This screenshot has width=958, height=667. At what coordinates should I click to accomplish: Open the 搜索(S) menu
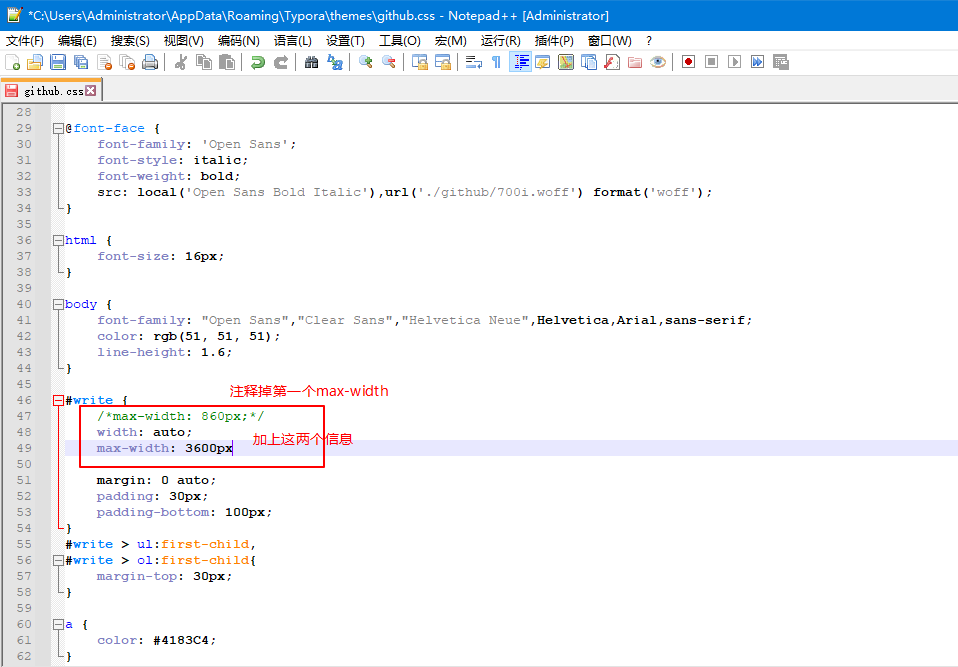click(x=130, y=41)
